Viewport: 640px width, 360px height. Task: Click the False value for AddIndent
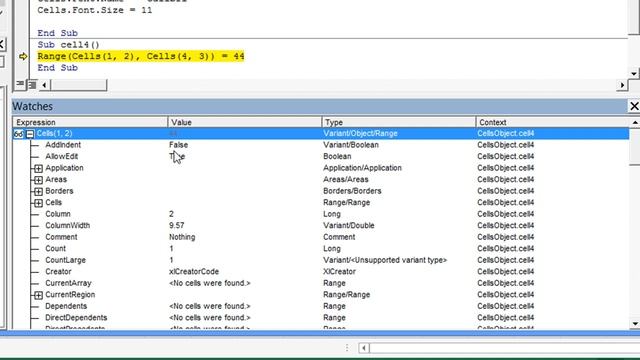coord(178,145)
